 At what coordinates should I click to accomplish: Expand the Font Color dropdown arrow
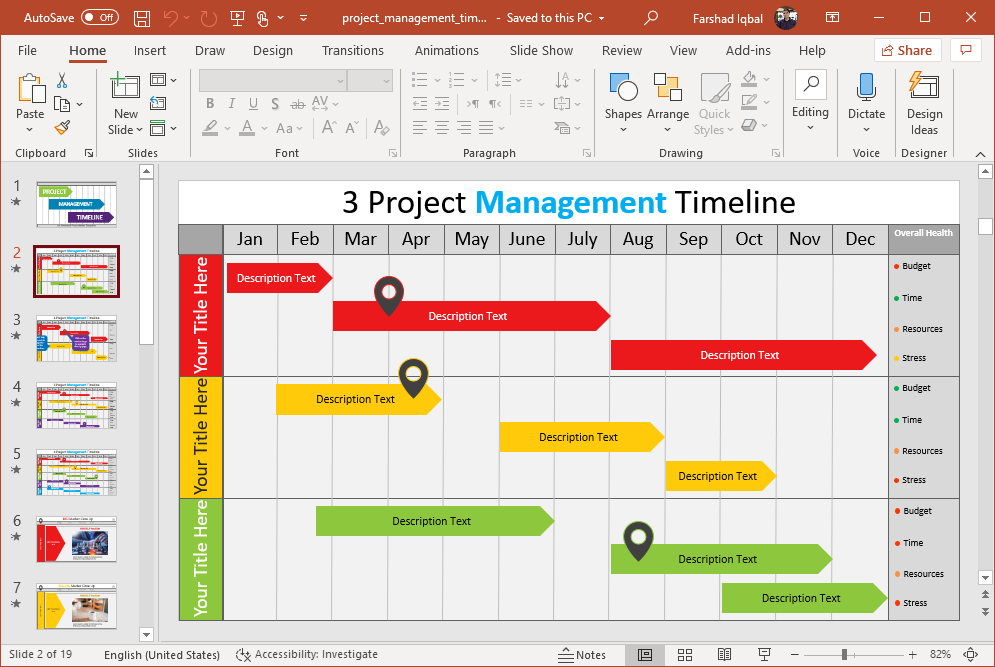[263, 128]
